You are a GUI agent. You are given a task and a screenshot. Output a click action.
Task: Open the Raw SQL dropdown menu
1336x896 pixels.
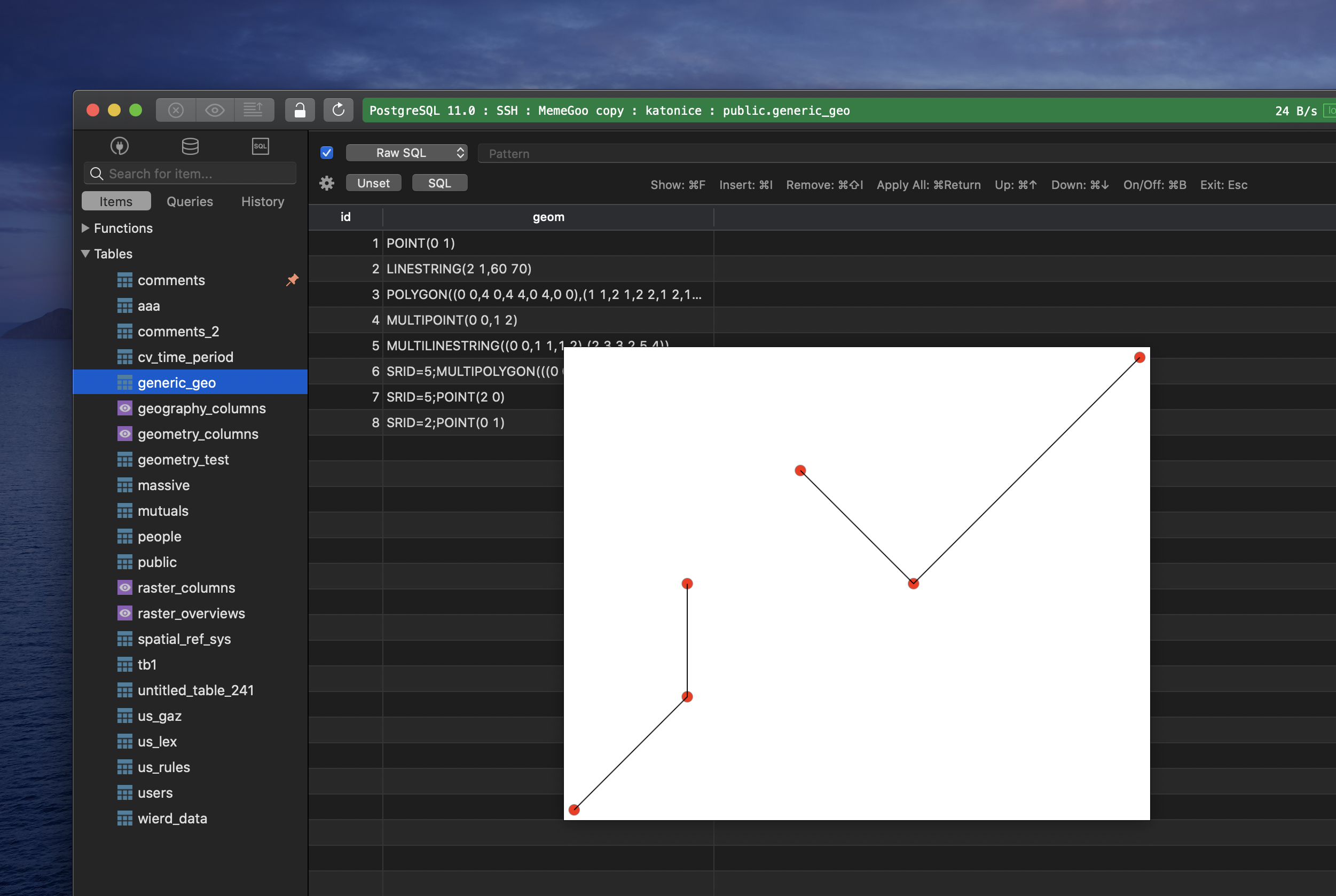click(405, 152)
